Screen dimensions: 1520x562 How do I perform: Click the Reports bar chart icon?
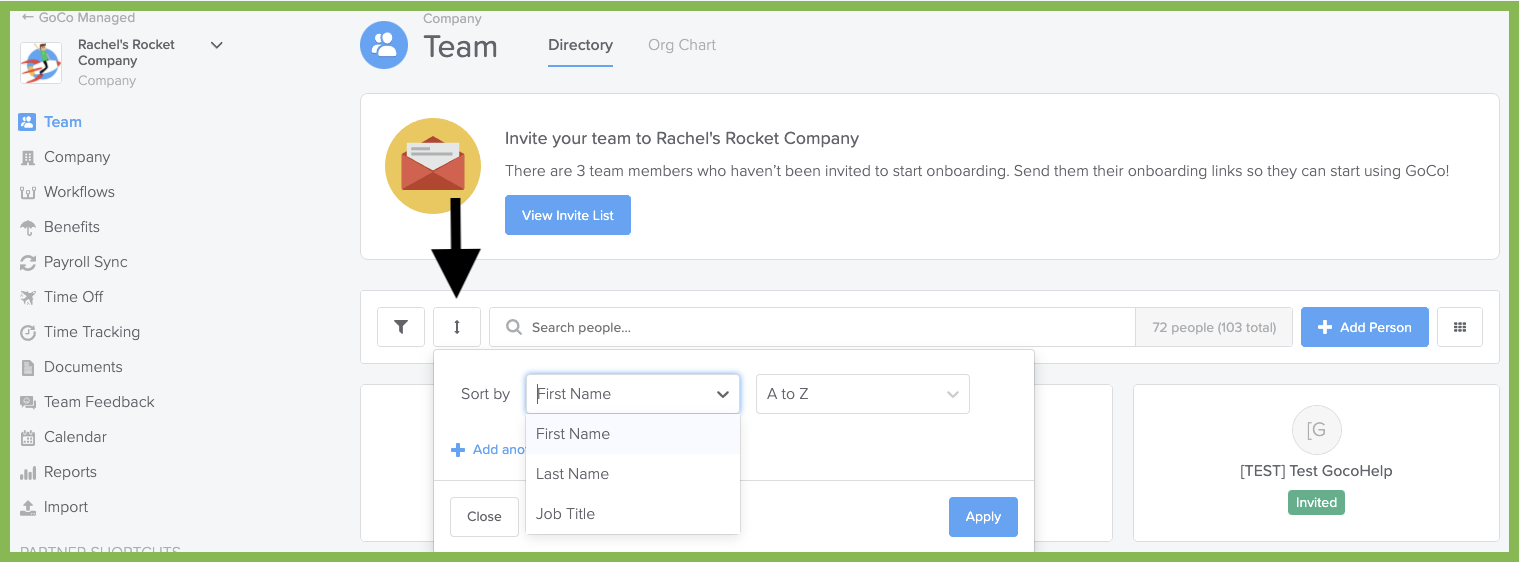[x=27, y=472]
